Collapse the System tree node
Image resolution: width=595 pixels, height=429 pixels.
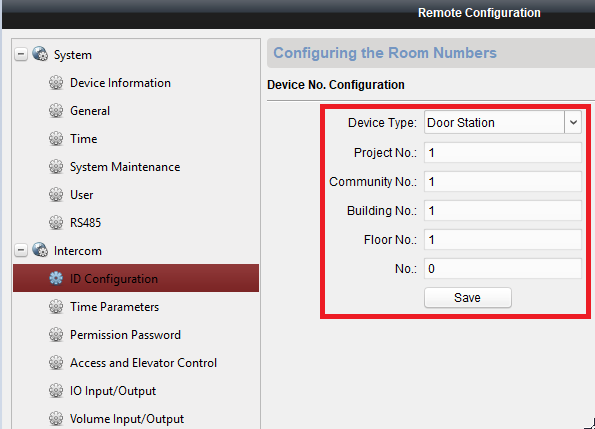(21, 54)
